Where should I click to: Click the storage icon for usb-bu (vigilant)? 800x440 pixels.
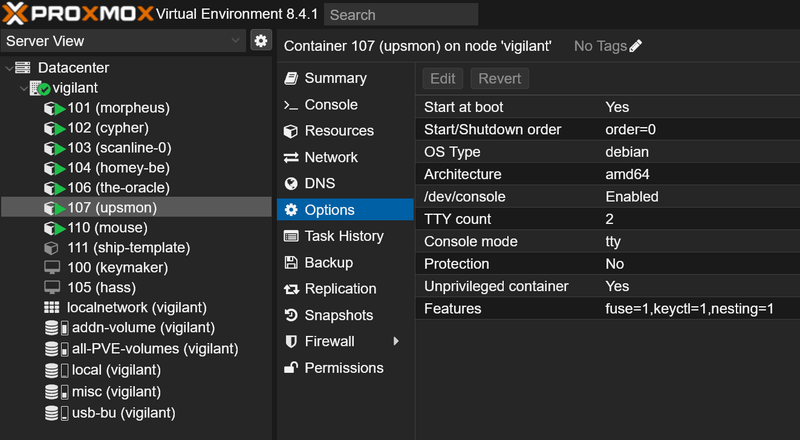click(56, 413)
